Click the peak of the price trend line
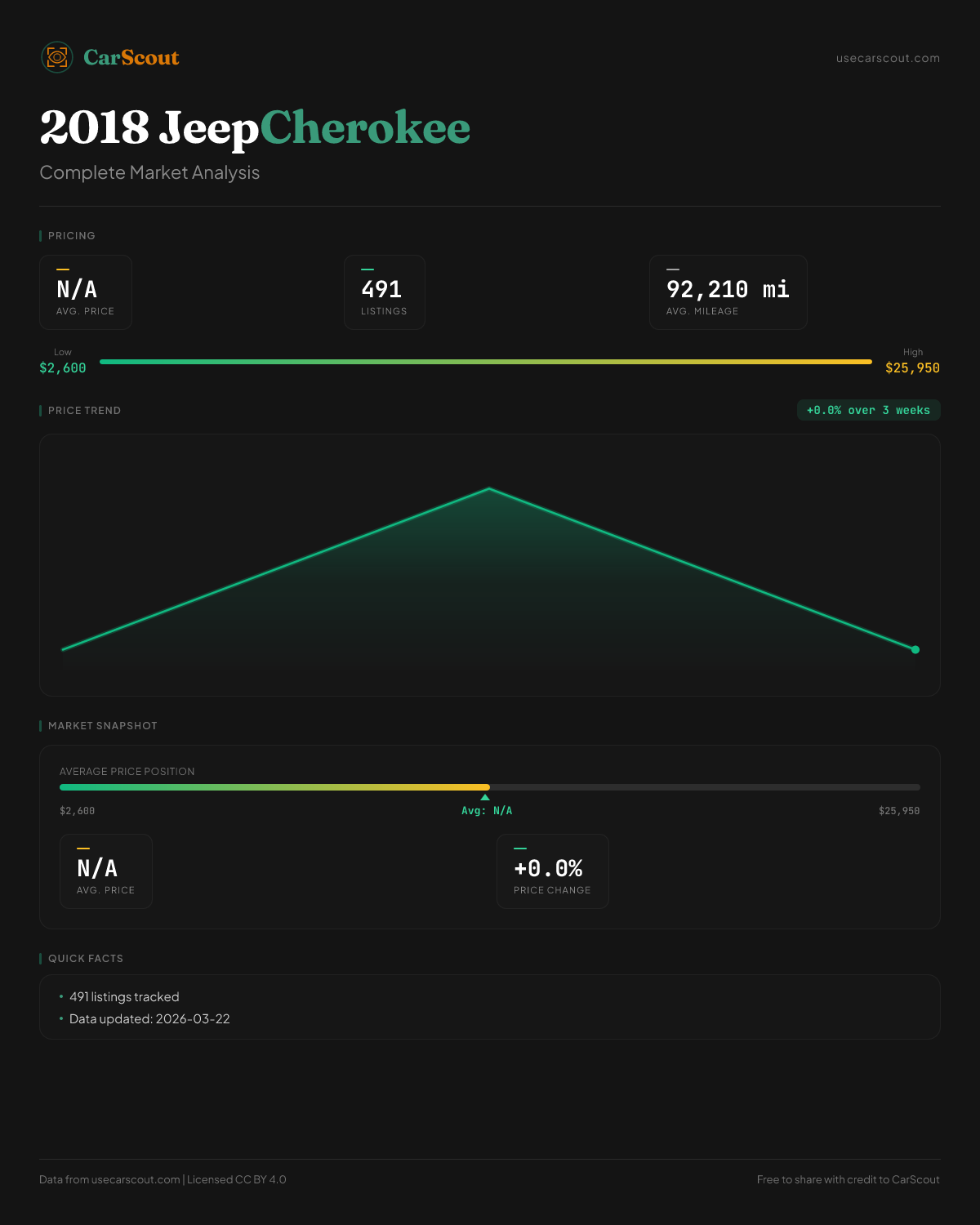Viewport: 980px width, 1225px height. (x=489, y=488)
